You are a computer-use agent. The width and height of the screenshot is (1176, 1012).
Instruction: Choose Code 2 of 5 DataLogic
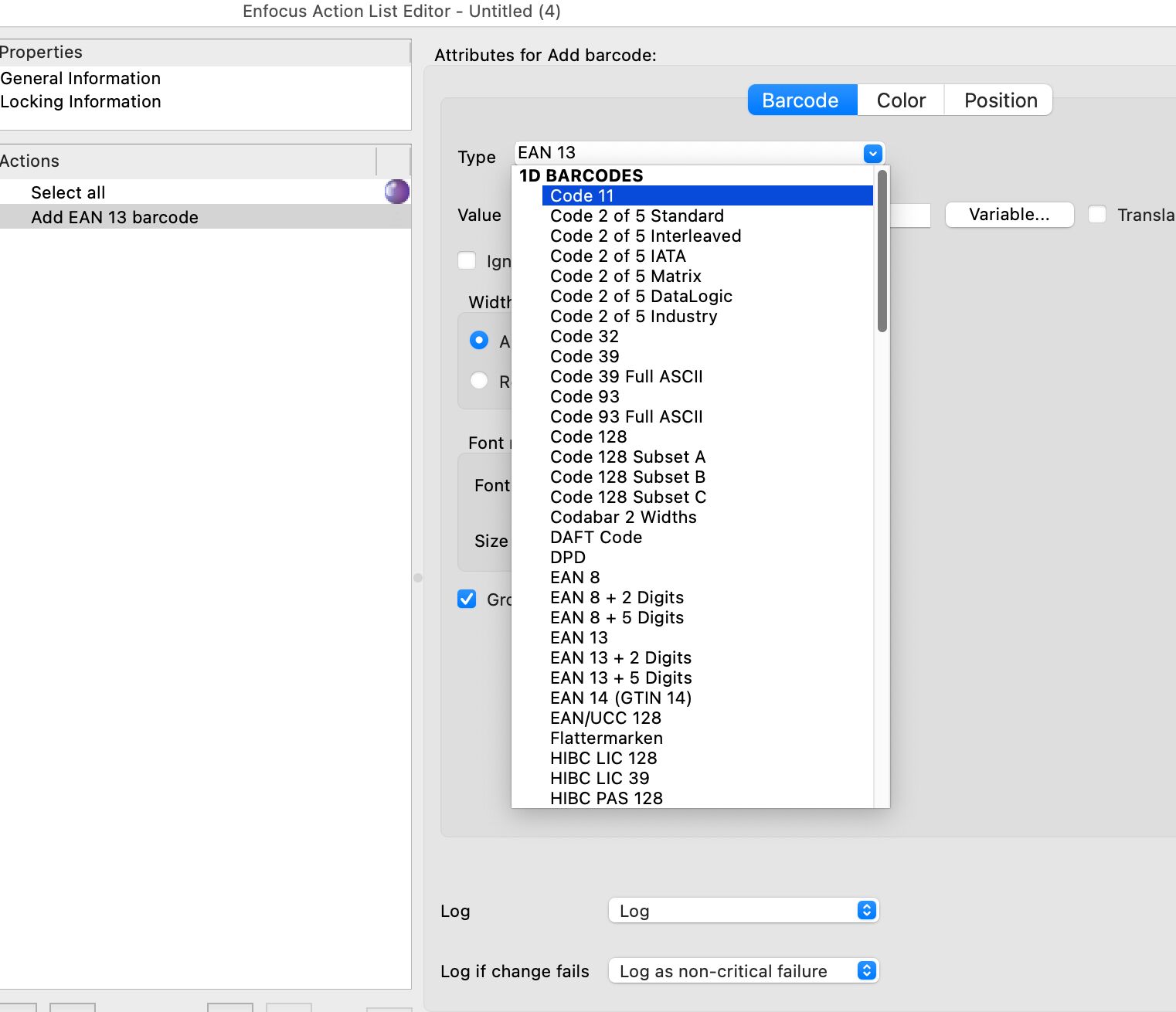click(x=641, y=296)
